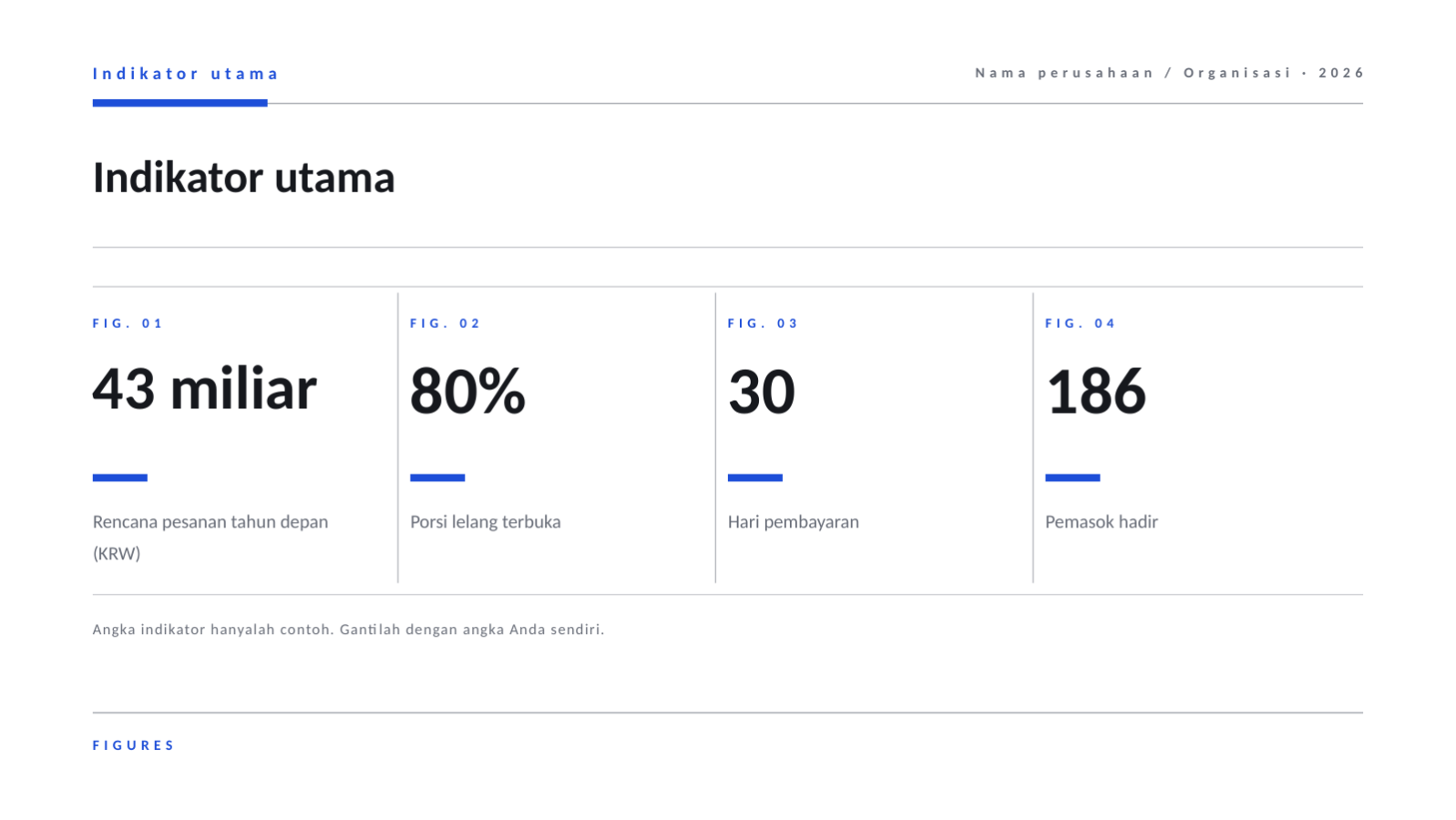Click the blue accent bar under "186"

[1072, 477]
